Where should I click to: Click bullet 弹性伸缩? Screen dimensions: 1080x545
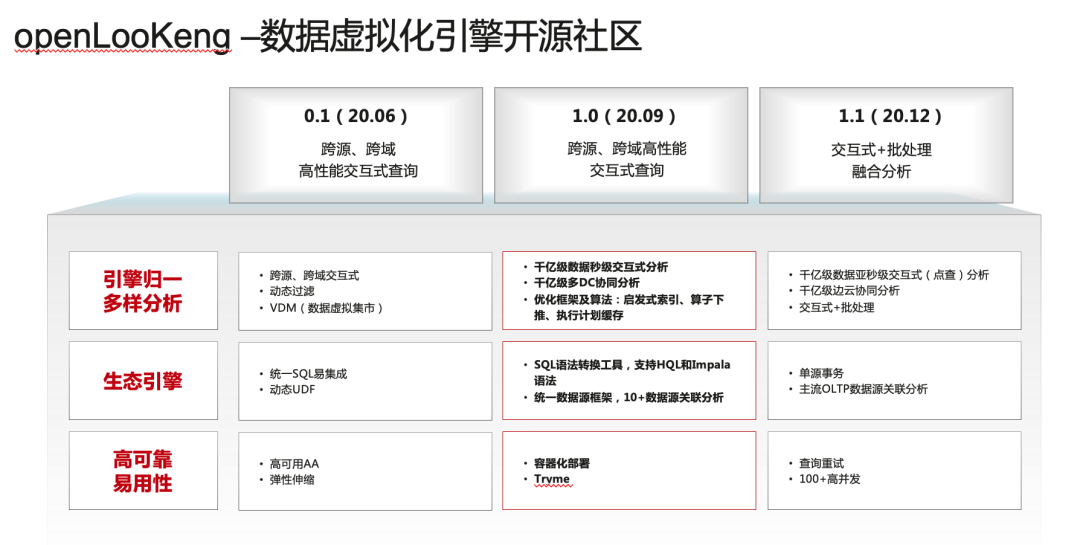pos(292,480)
